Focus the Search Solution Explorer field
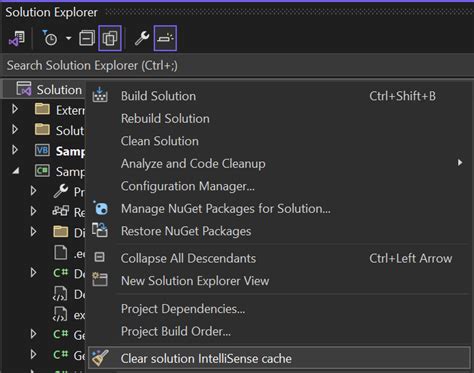Screen dimensions: 474x373 (237, 65)
